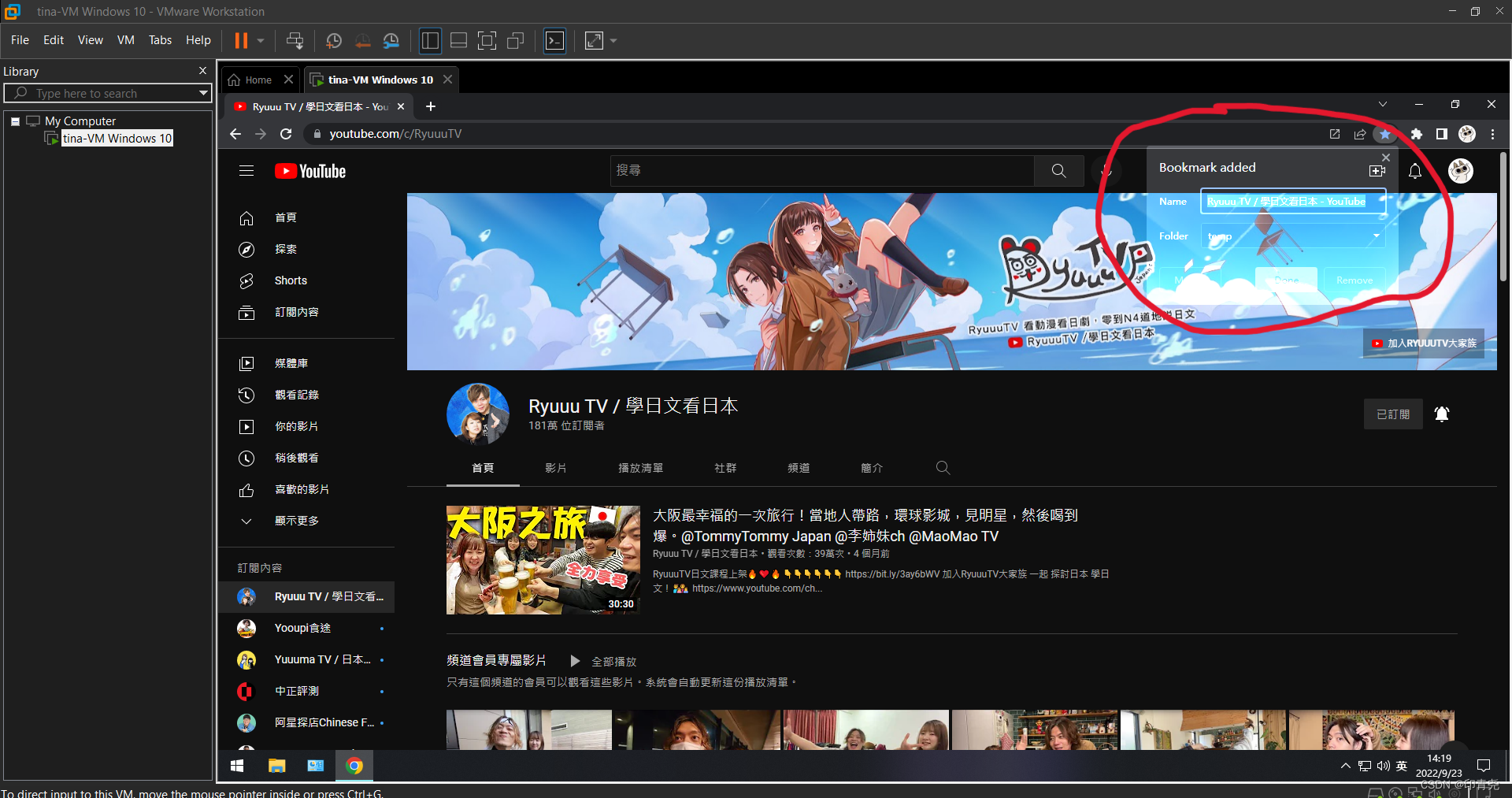Viewport: 1512px width, 798px height.
Task: Go back in Chrome
Action: pos(235,134)
